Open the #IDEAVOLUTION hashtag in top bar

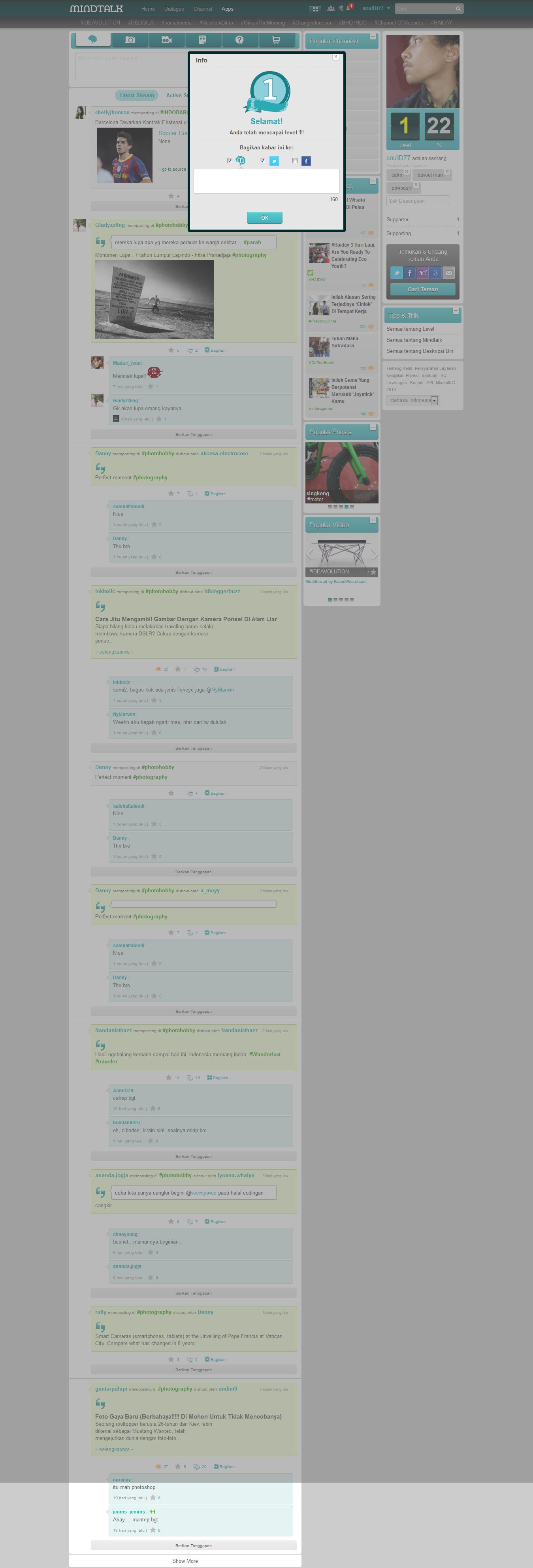[100, 23]
